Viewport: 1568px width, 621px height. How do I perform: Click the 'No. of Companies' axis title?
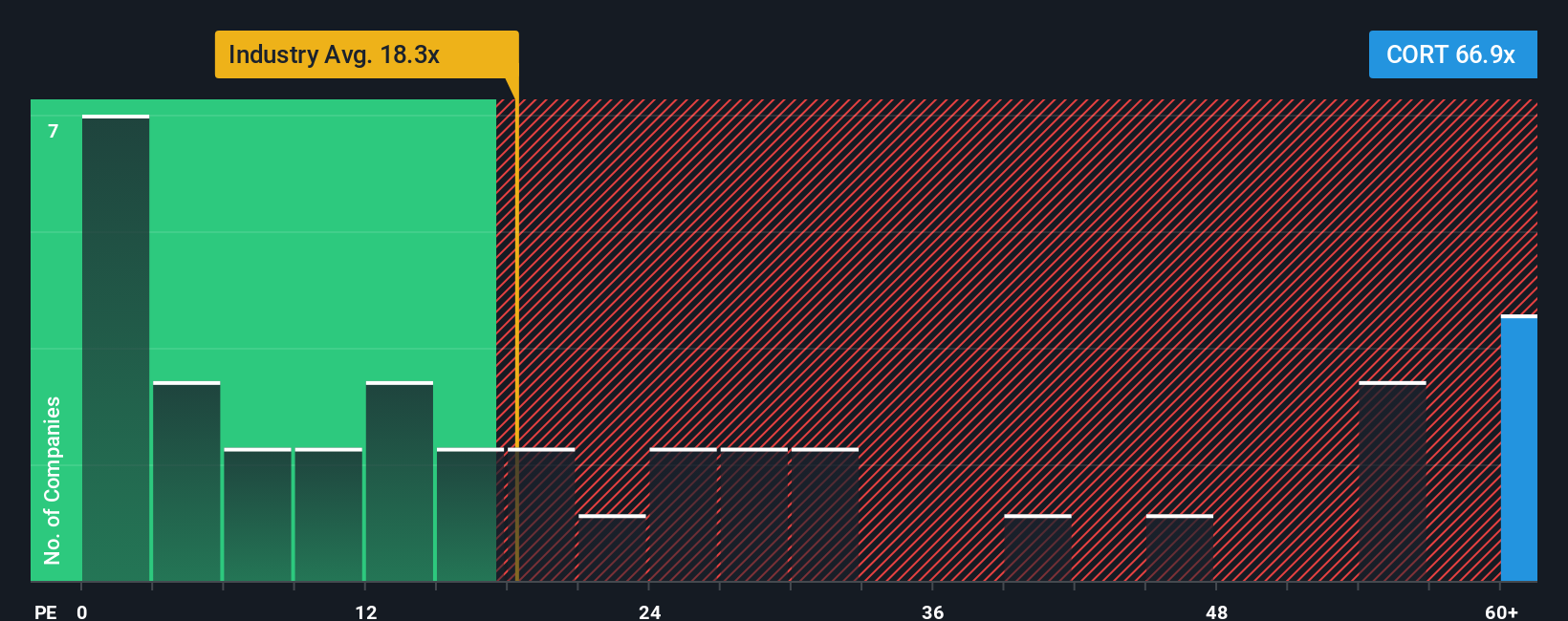pyautogui.click(x=53, y=480)
